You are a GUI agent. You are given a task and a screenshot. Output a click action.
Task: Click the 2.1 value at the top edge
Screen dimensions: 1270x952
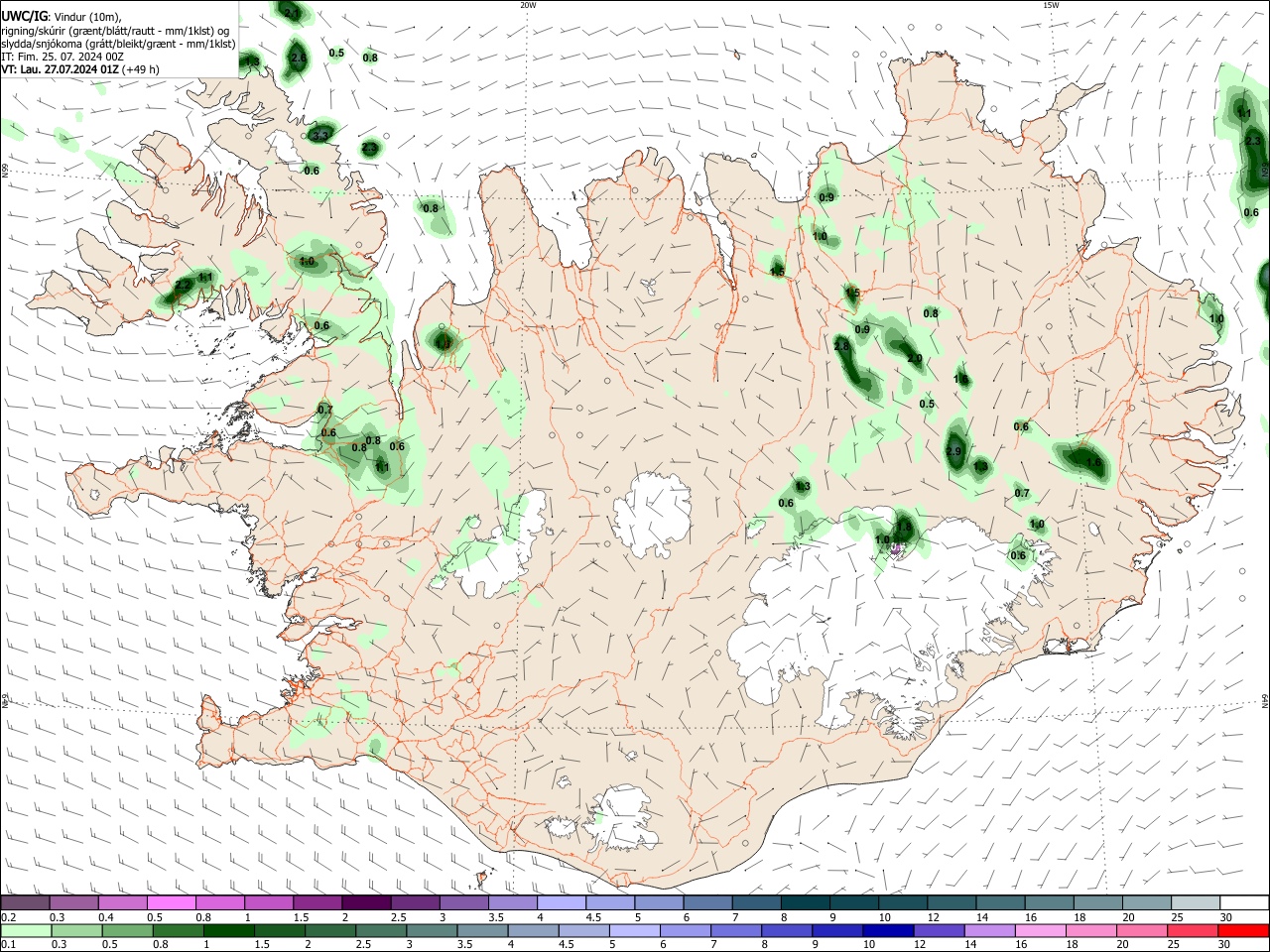(x=292, y=13)
